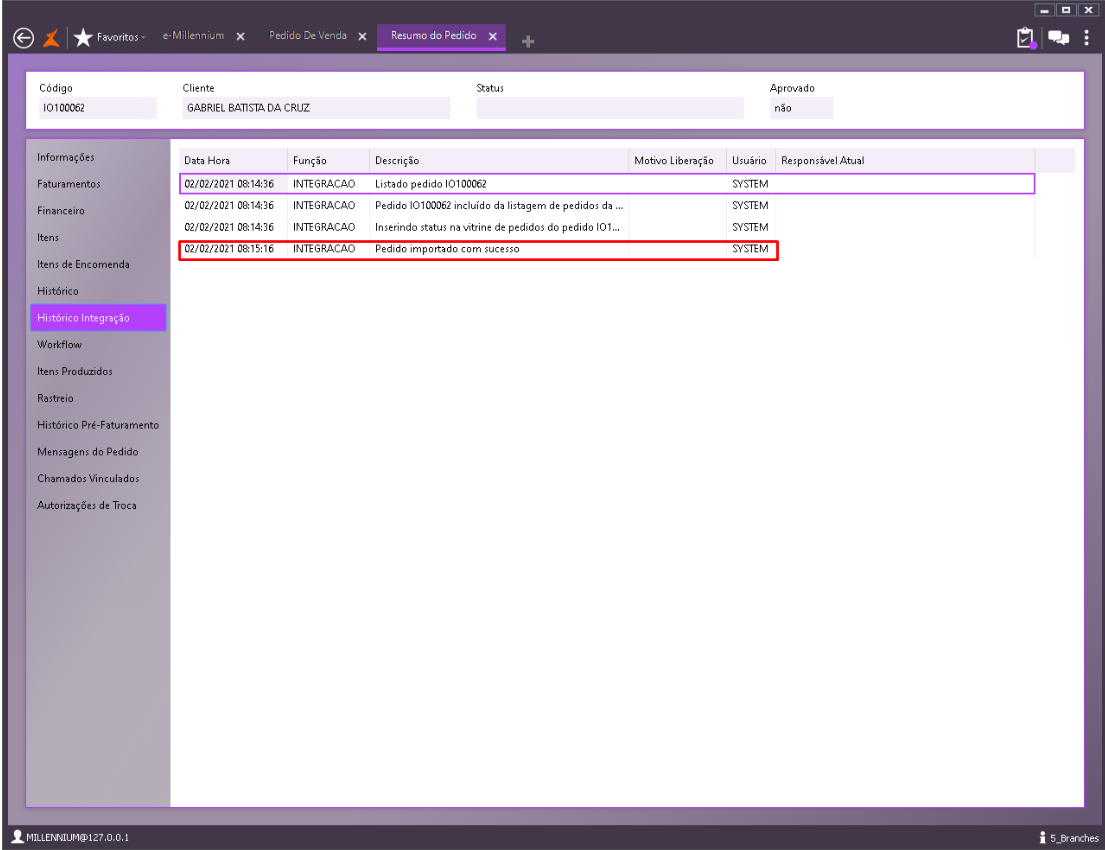Sort by the Motivo Liberação column header
This screenshot has width=1105, height=850.
(x=677, y=161)
